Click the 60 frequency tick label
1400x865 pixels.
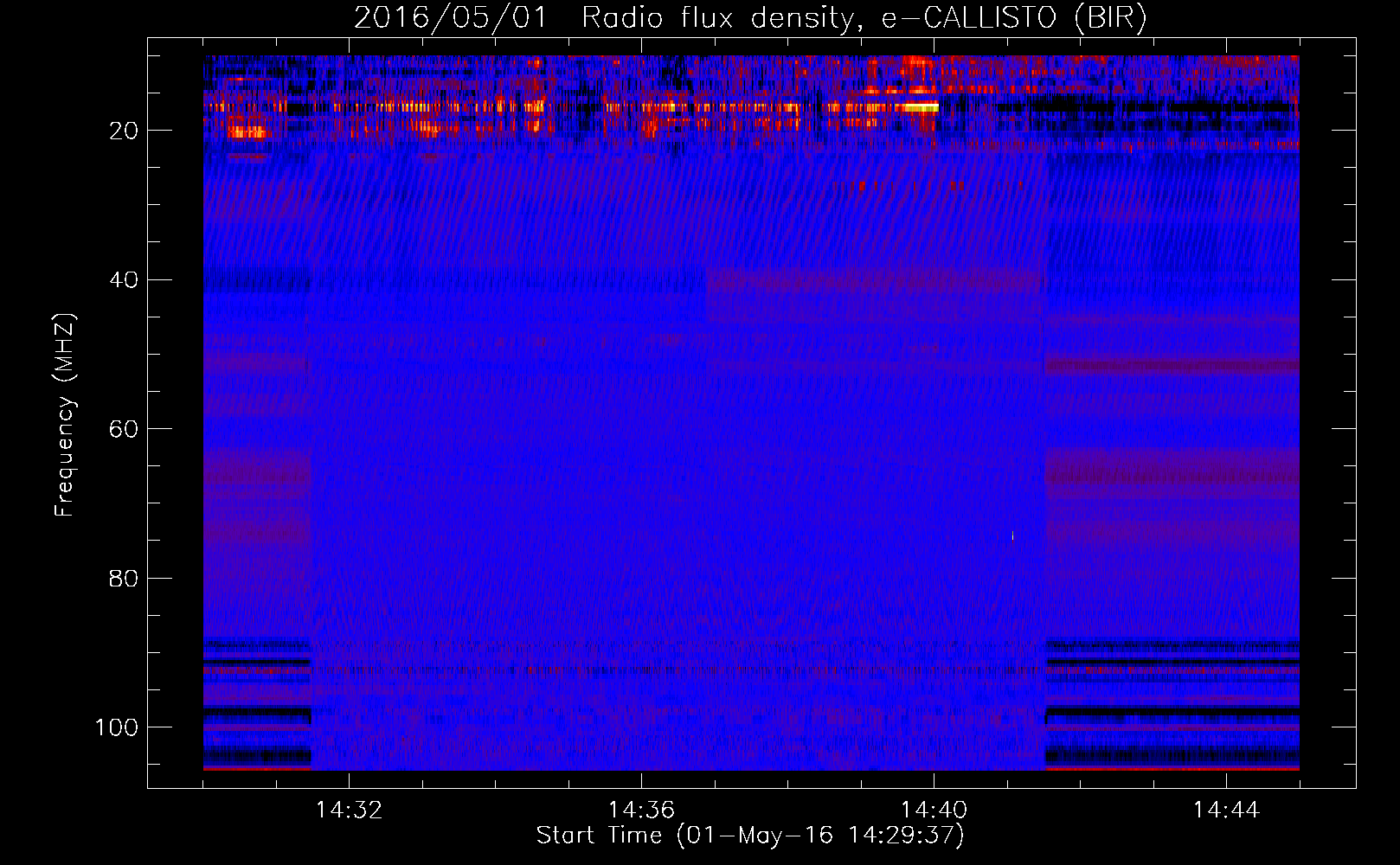click(x=124, y=429)
